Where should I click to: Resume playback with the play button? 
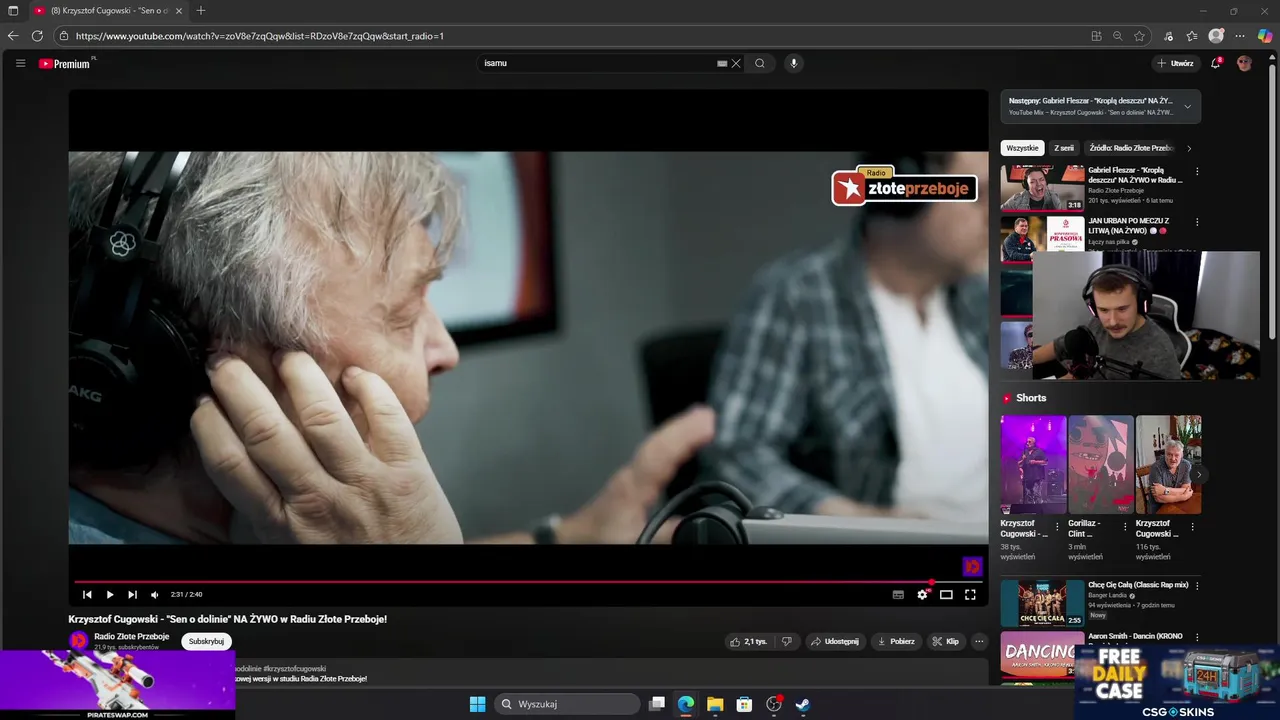pyautogui.click(x=109, y=594)
